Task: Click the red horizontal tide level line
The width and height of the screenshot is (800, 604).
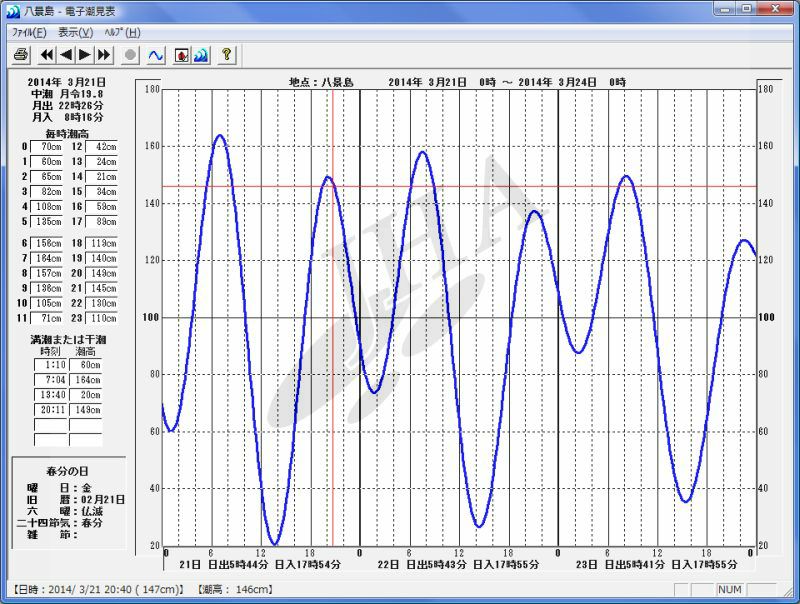Action: 459,187
